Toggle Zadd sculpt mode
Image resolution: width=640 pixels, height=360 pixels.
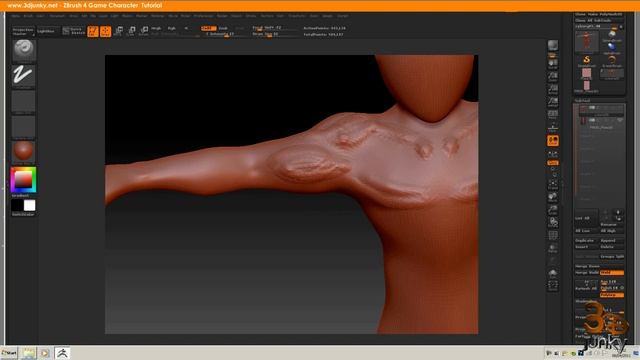[209, 28]
